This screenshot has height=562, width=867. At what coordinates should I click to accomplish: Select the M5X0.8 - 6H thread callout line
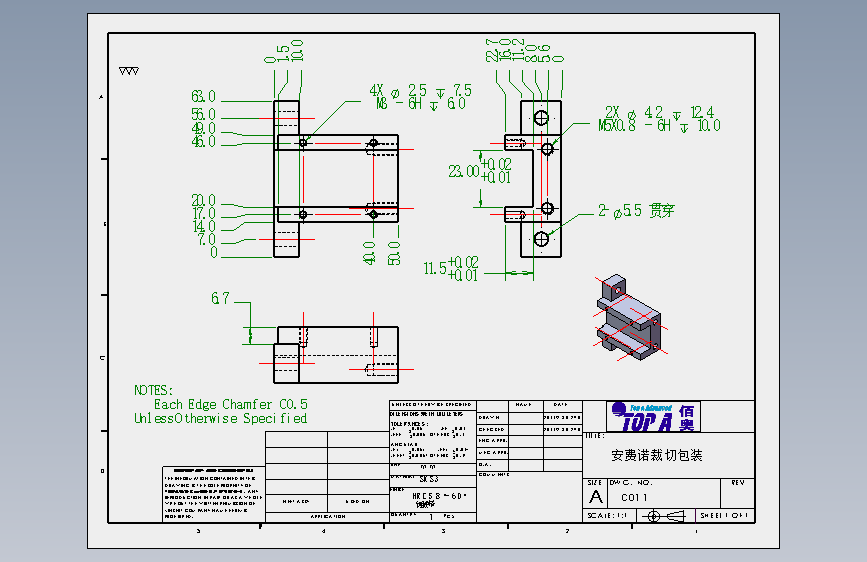pos(659,126)
